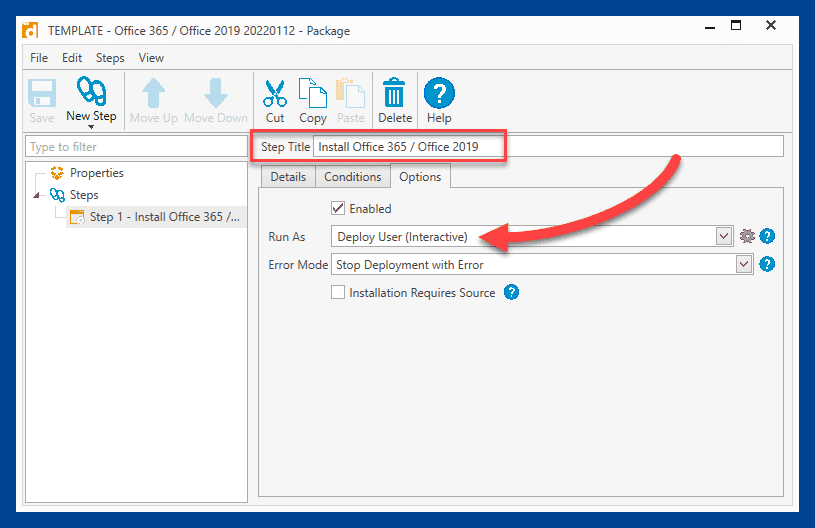Select the Steps tree node
Image resolution: width=815 pixels, height=528 pixels.
tap(84, 195)
